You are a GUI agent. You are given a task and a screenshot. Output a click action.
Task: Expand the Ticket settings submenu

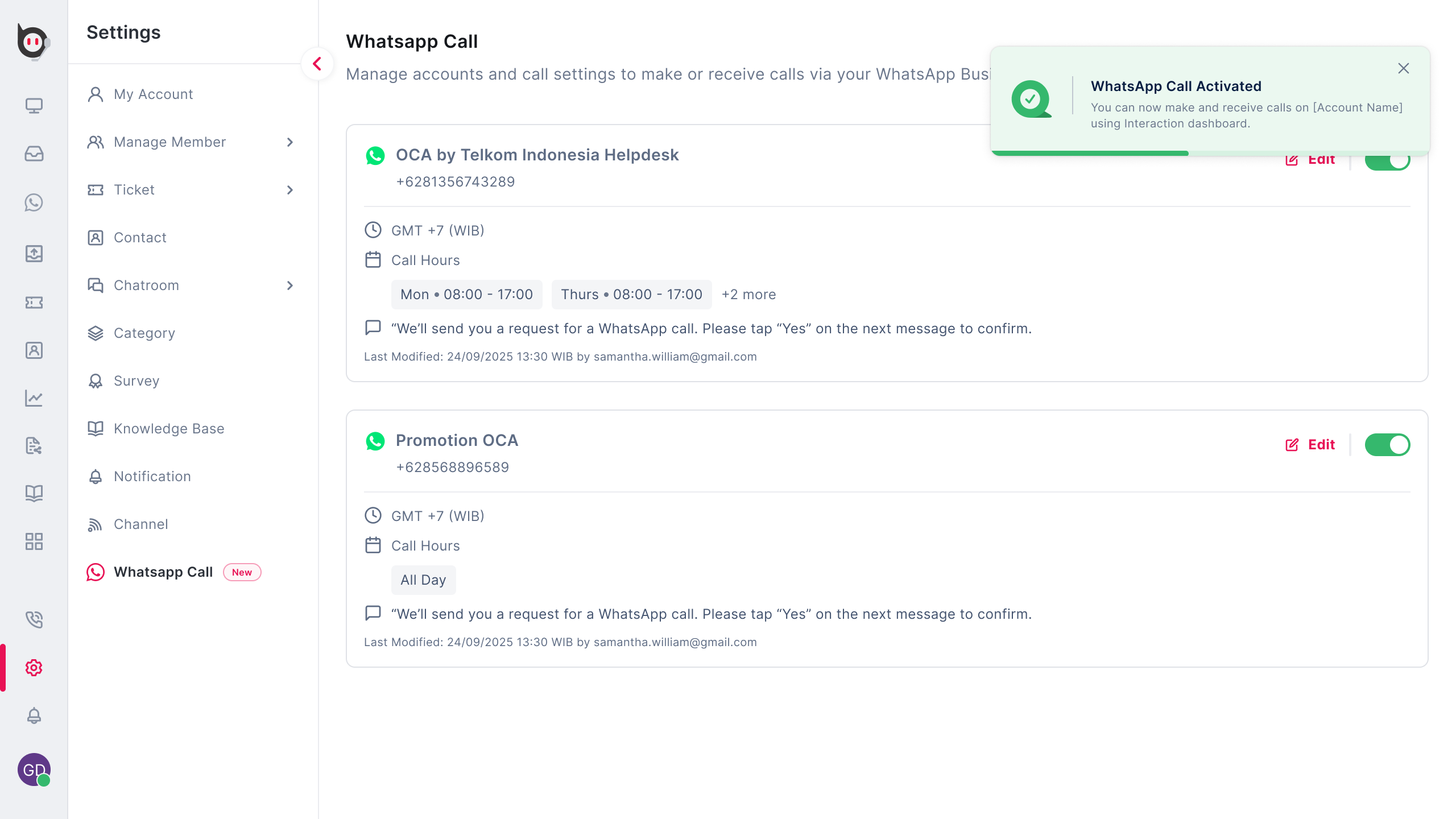pyautogui.click(x=290, y=190)
